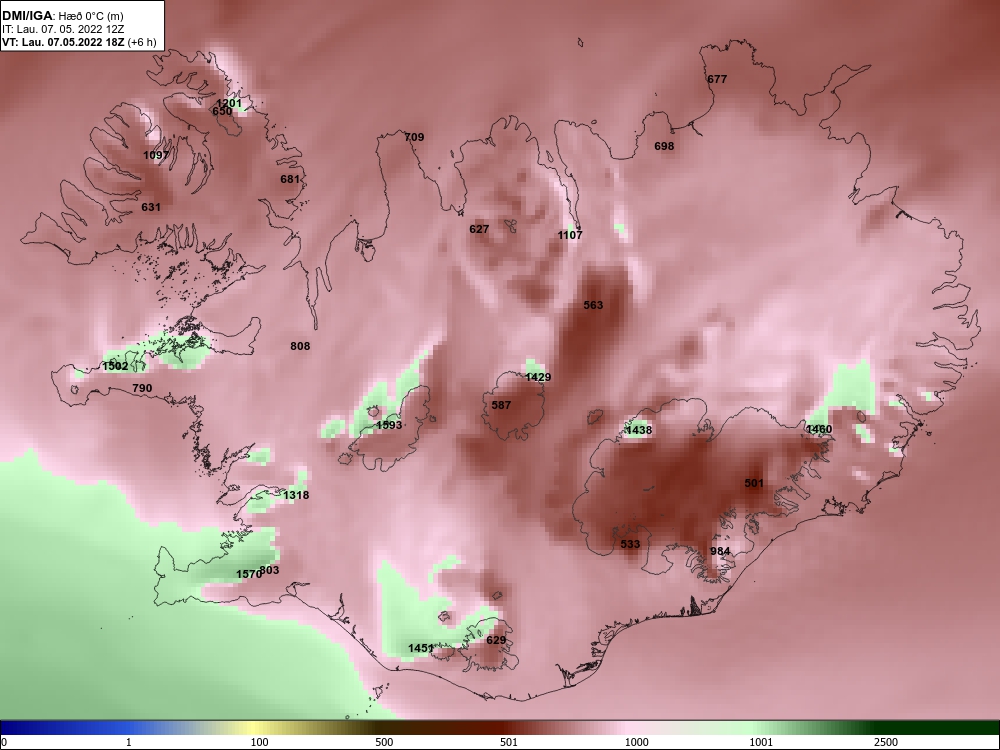Click the 1438 label in the green patch
This screenshot has width=1000, height=750.
pos(638,430)
